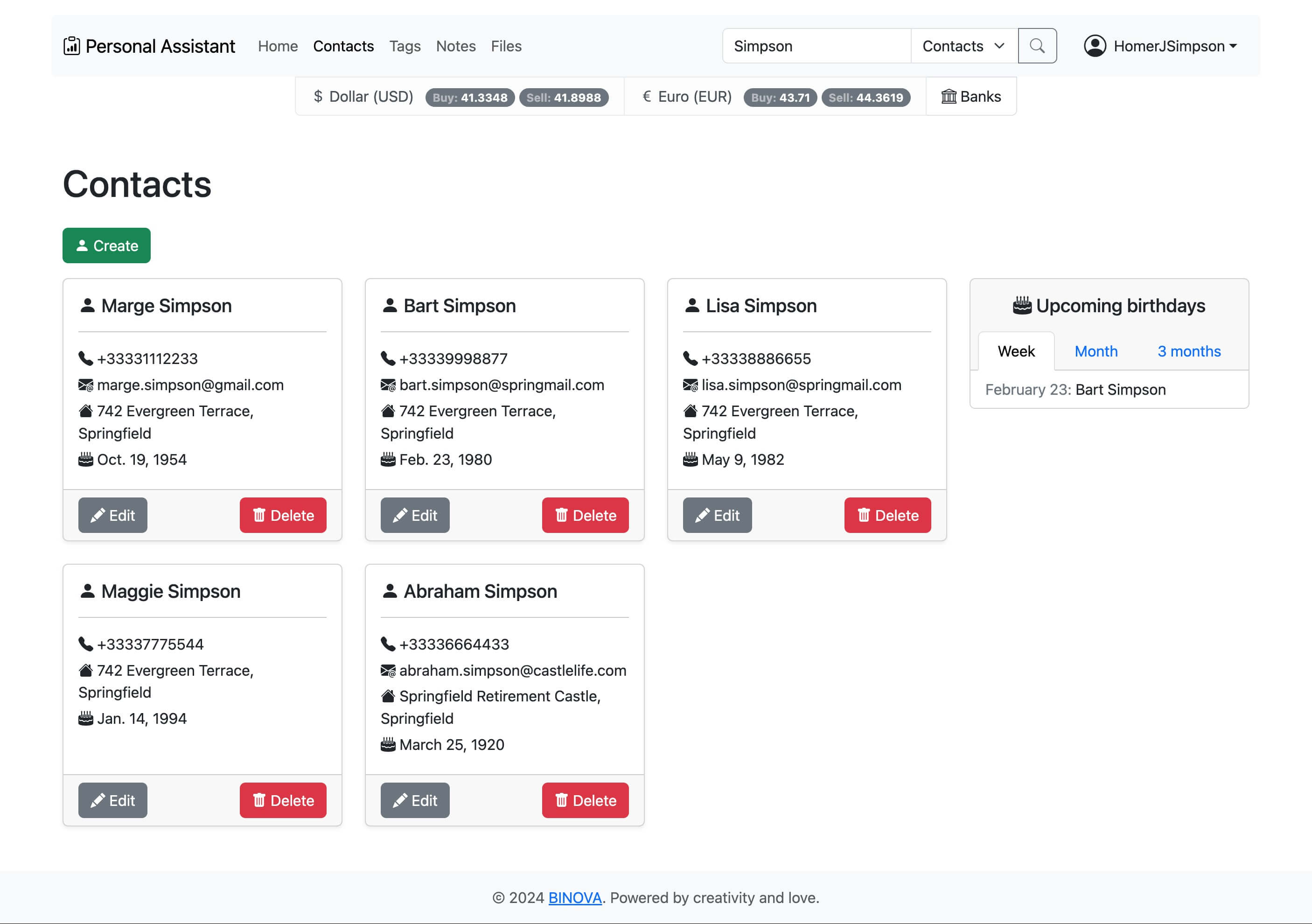The image size is (1312, 924).
Task: Click house icon in Marge Simpson's card
Action: pyautogui.click(x=86, y=410)
